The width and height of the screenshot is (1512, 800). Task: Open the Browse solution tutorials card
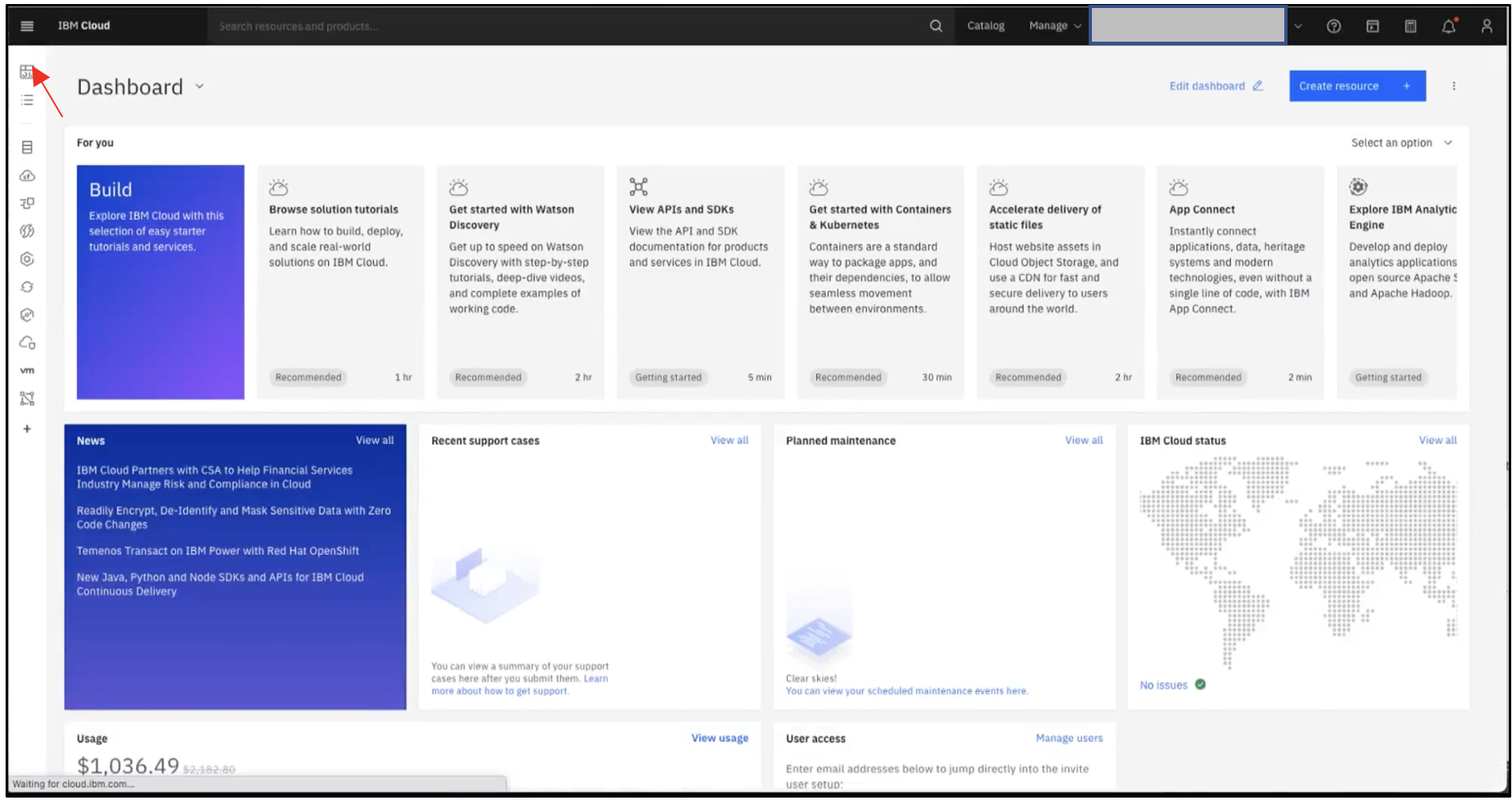coord(341,282)
